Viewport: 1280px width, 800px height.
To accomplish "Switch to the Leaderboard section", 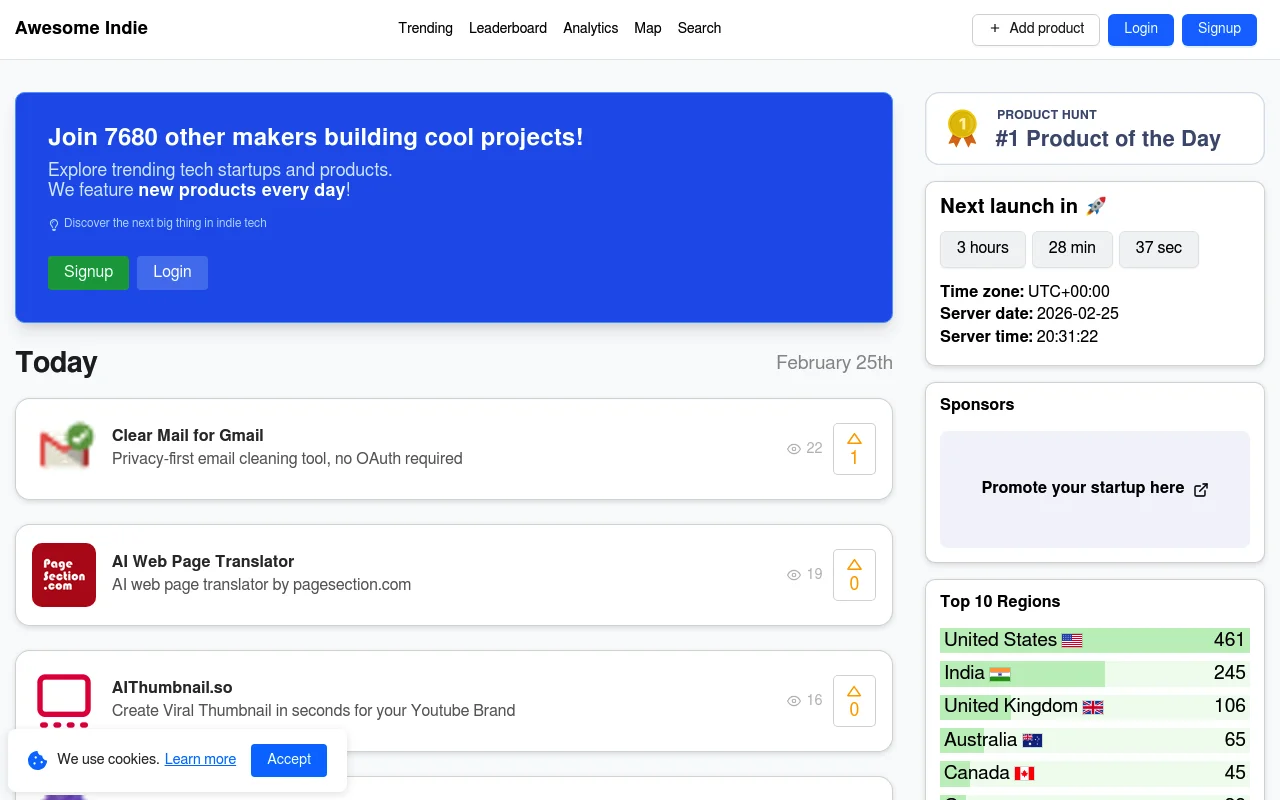I will coord(508,28).
